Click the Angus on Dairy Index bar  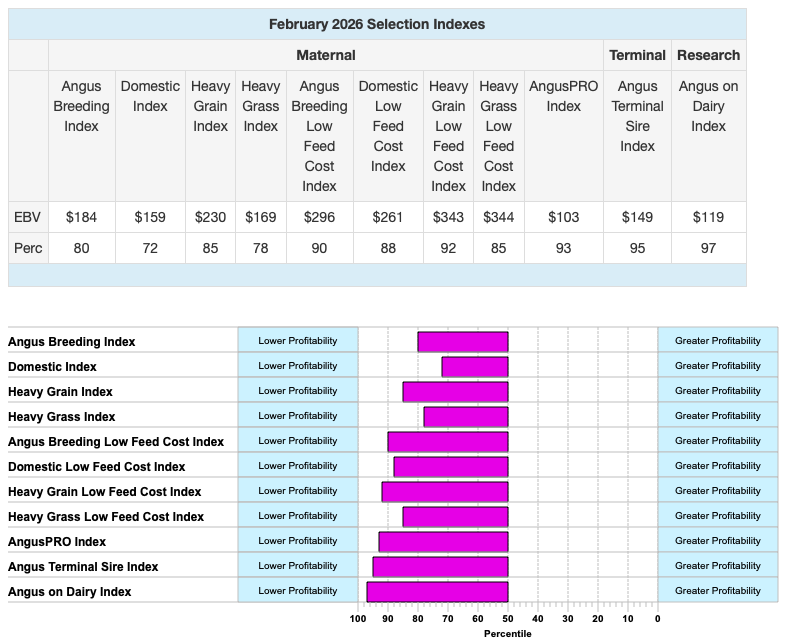[x=437, y=592]
